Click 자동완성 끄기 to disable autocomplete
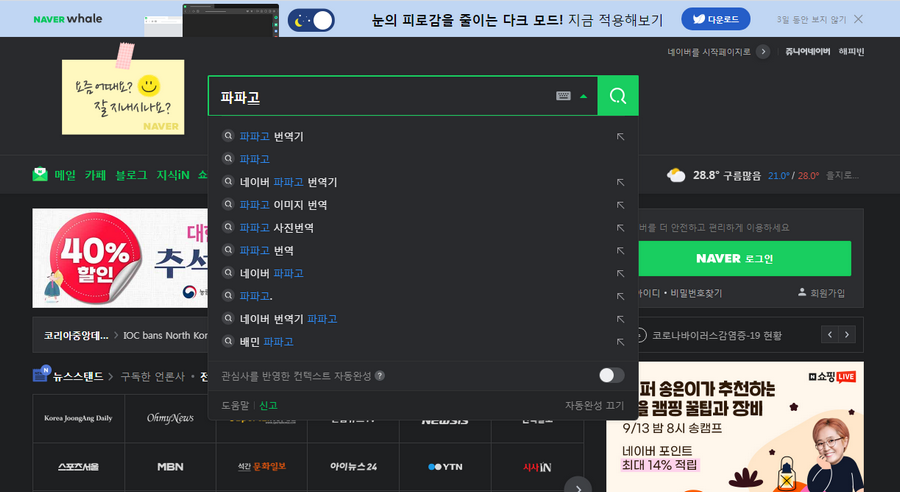Image resolution: width=900 pixels, height=492 pixels. pos(594,405)
